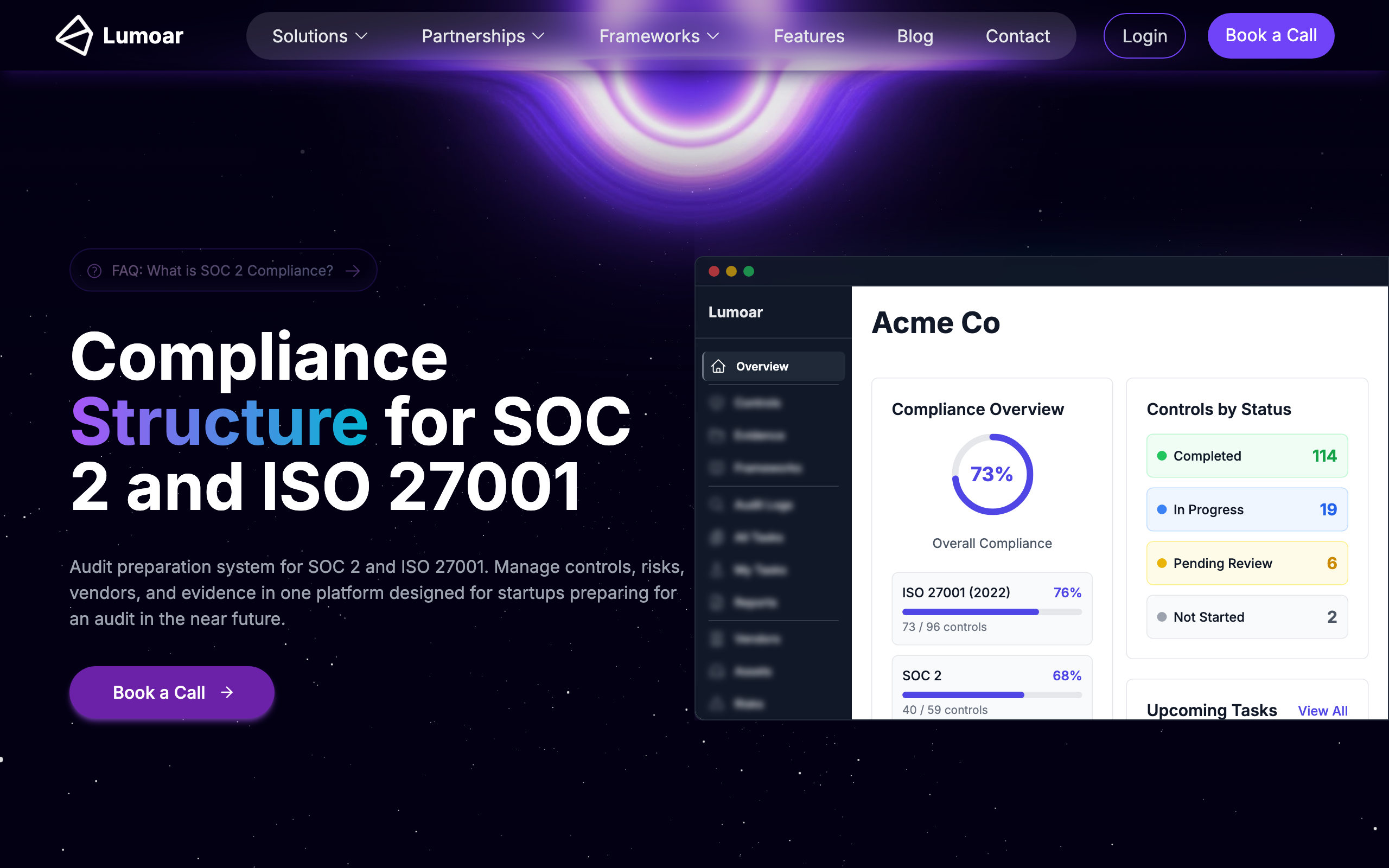Click the red window dot in the mockup
The height and width of the screenshot is (868, 1389).
point(713,271)
